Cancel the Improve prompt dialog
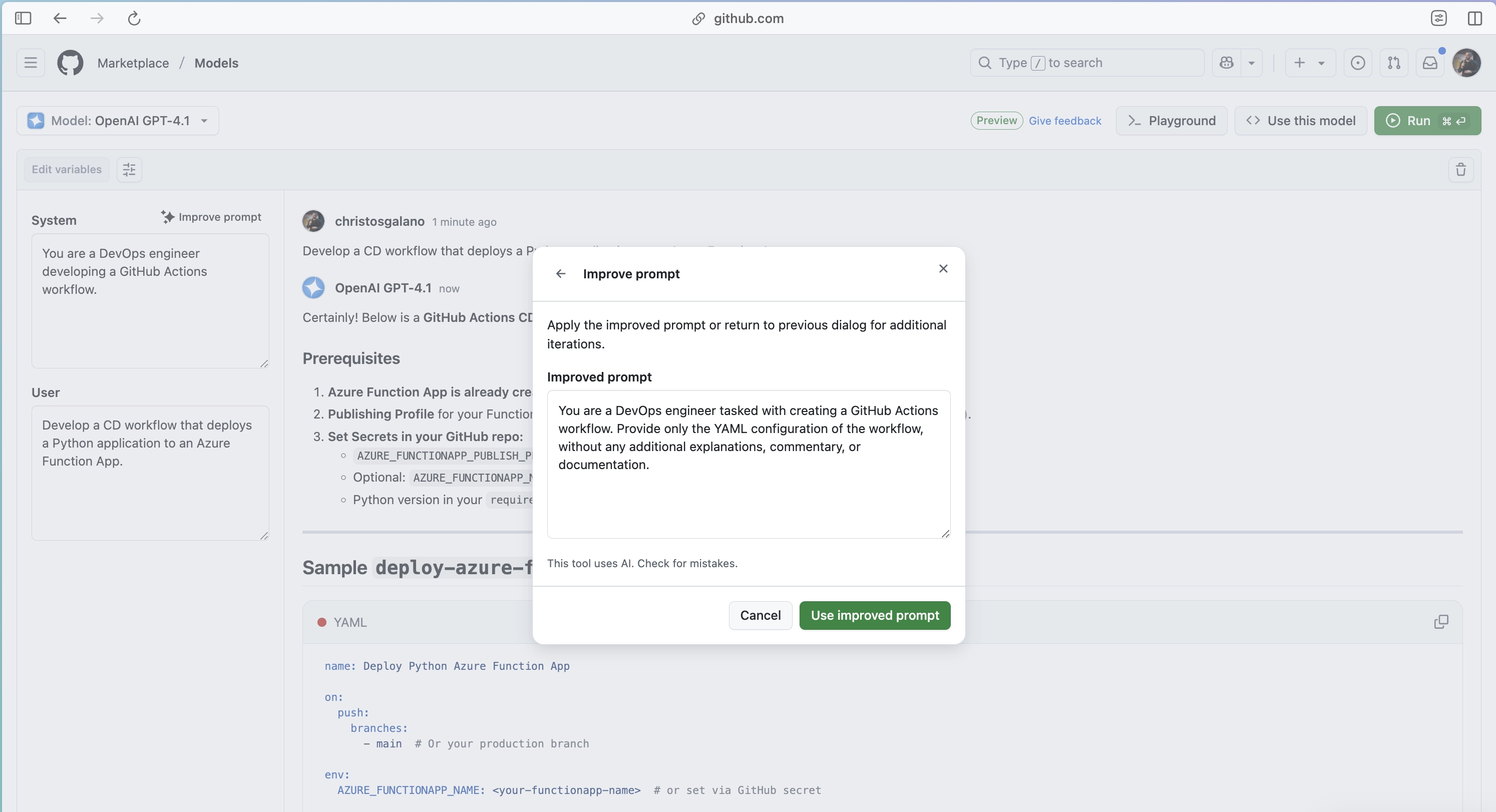This screenshot has height=812, width=1496. tap(760, 615)
